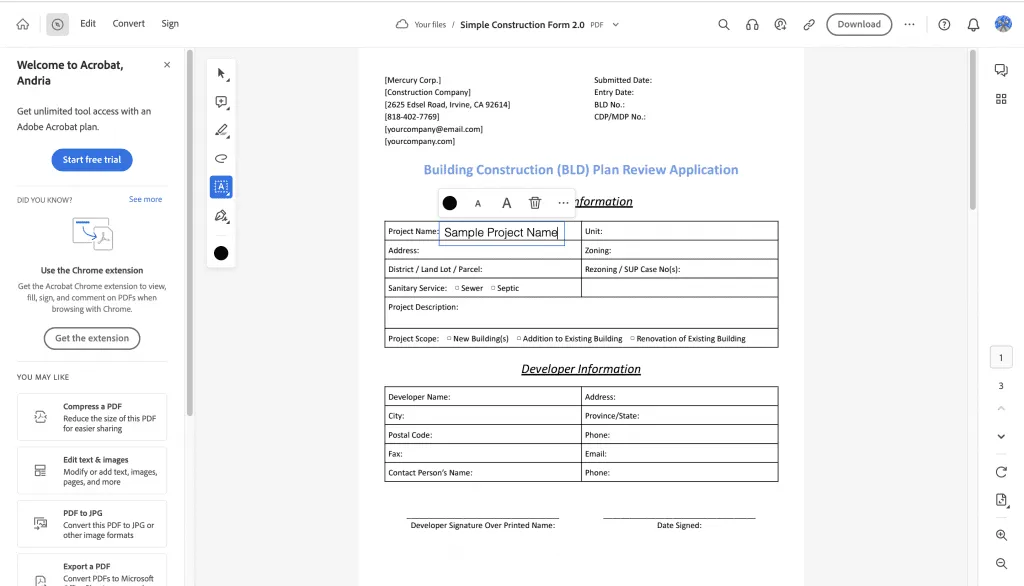
Task: Select the Draw pencil tool
Action: coord(221,129)
